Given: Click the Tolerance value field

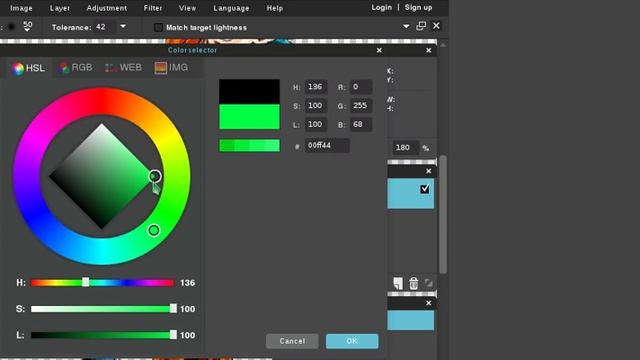Looking at the screenshot, I should 104,27.
